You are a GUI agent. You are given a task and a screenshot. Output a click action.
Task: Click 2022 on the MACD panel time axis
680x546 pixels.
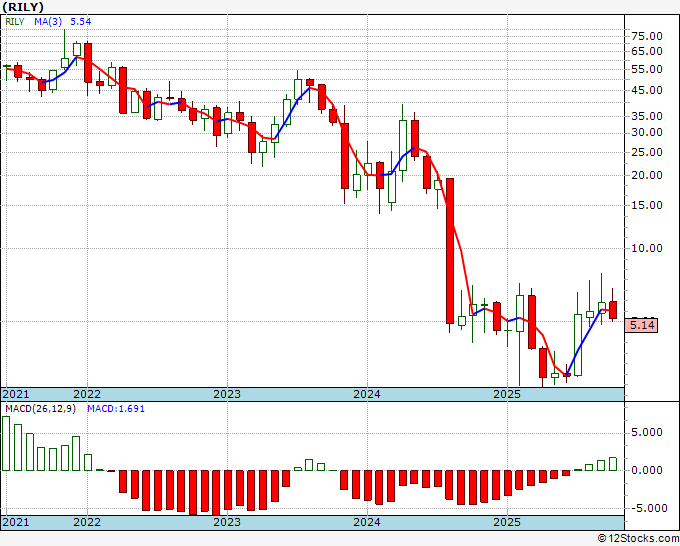87,522
